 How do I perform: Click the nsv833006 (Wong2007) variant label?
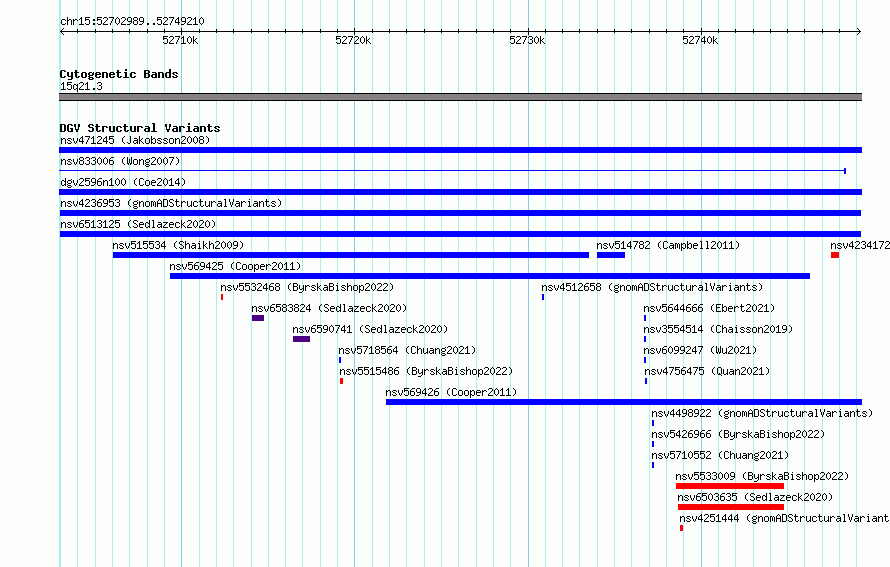(x=120, y=161)
